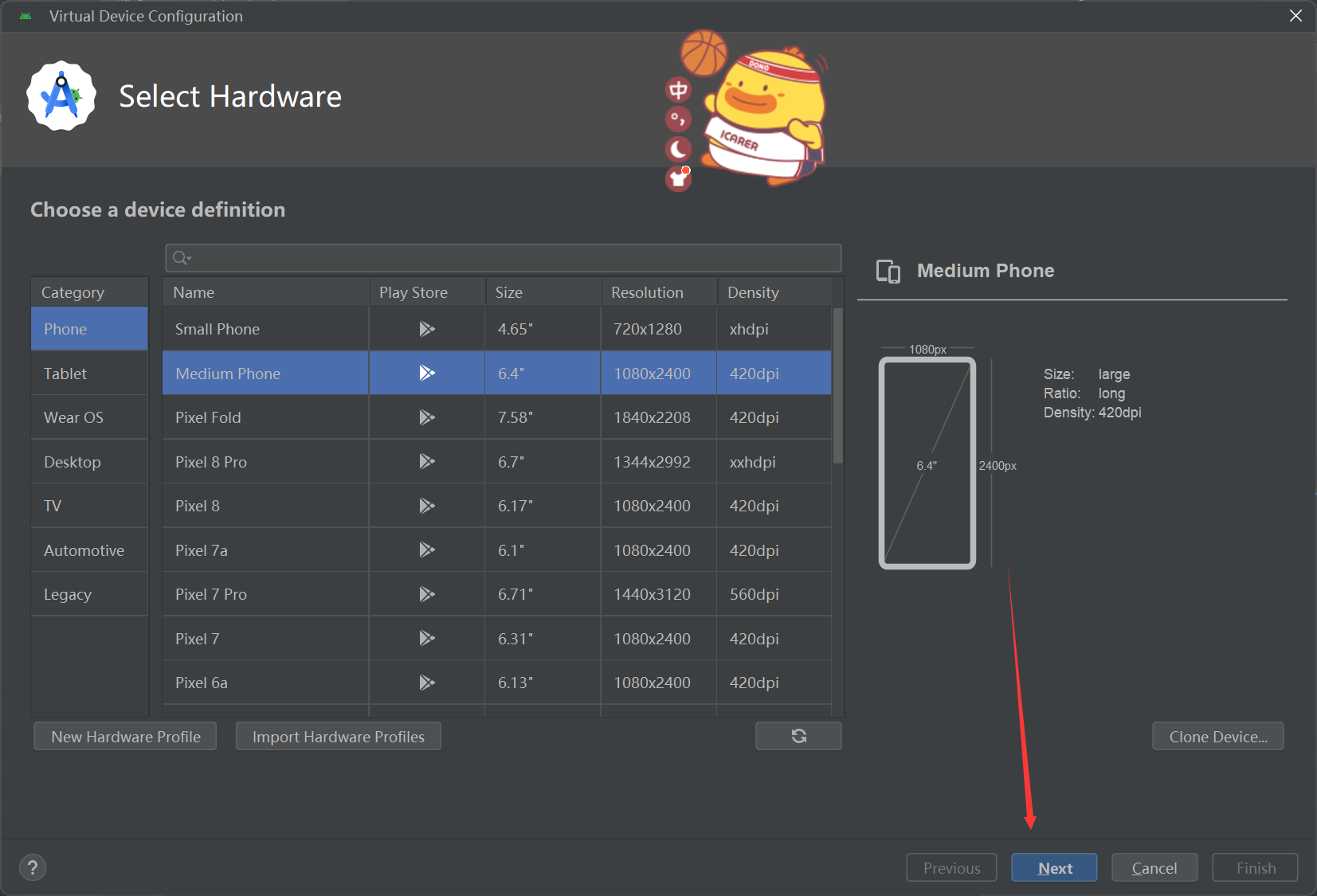Sort by the Resolution column header

(659, 292)
